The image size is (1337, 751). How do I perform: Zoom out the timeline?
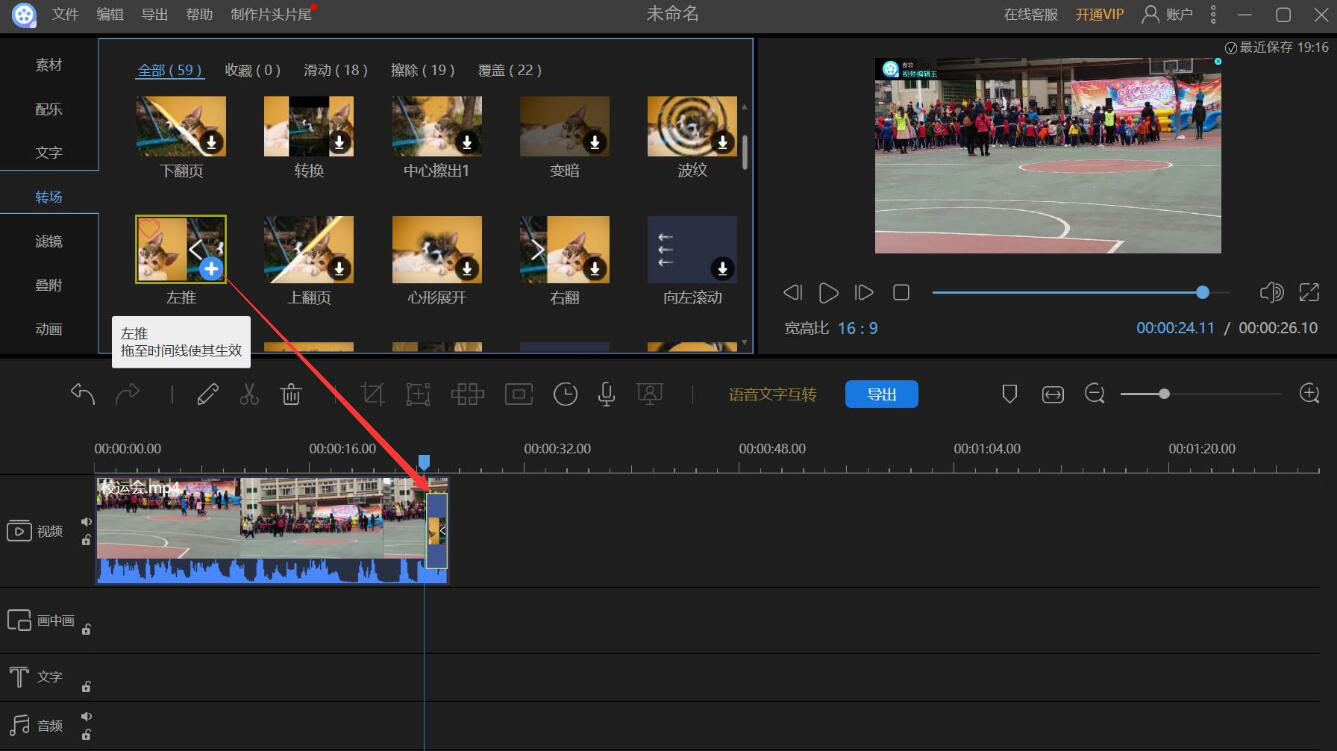pyautogui.click(x=1095, y=394)
